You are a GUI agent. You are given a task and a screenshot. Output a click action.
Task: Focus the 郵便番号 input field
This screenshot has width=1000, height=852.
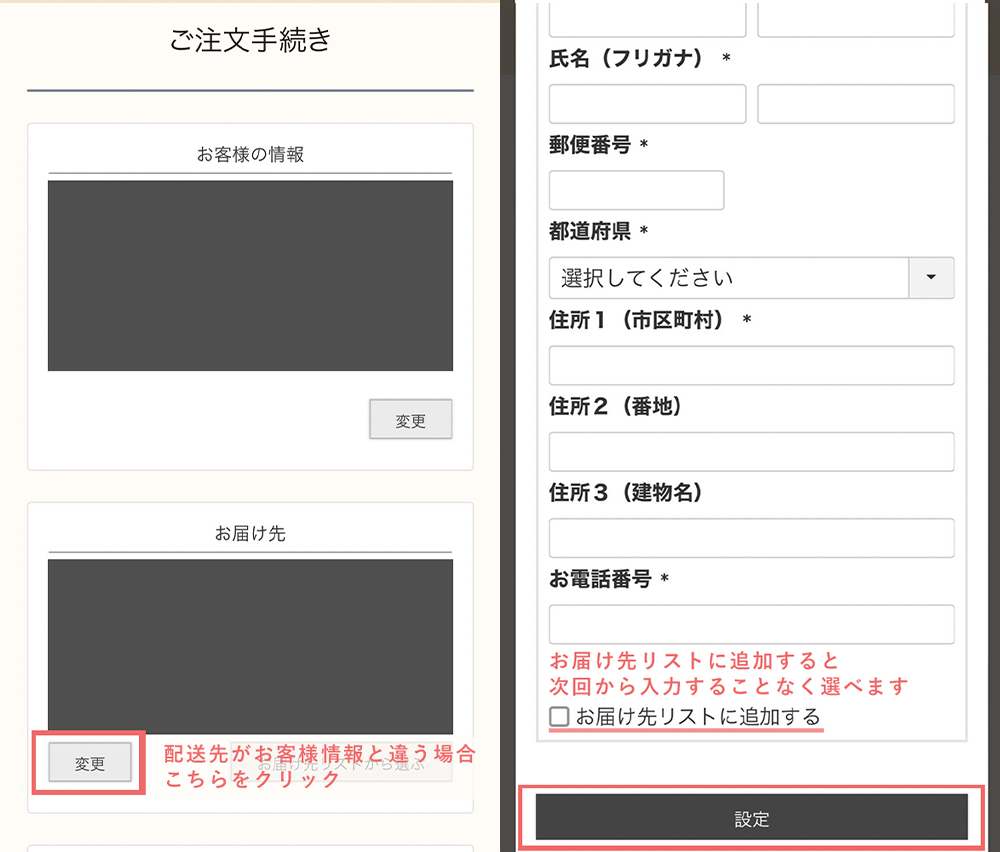[636, 190]
